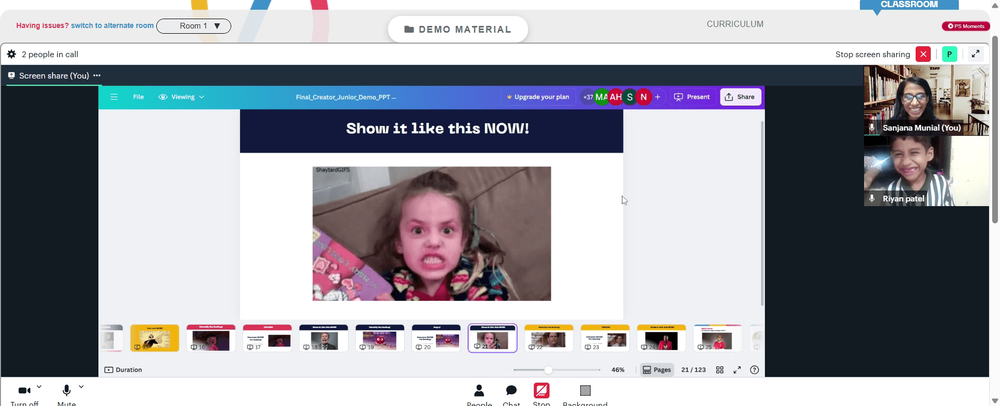Toggle the Pages thumbnail view button
The height and width of the screenshot is (406, 1000).
(x=657, y=370)
